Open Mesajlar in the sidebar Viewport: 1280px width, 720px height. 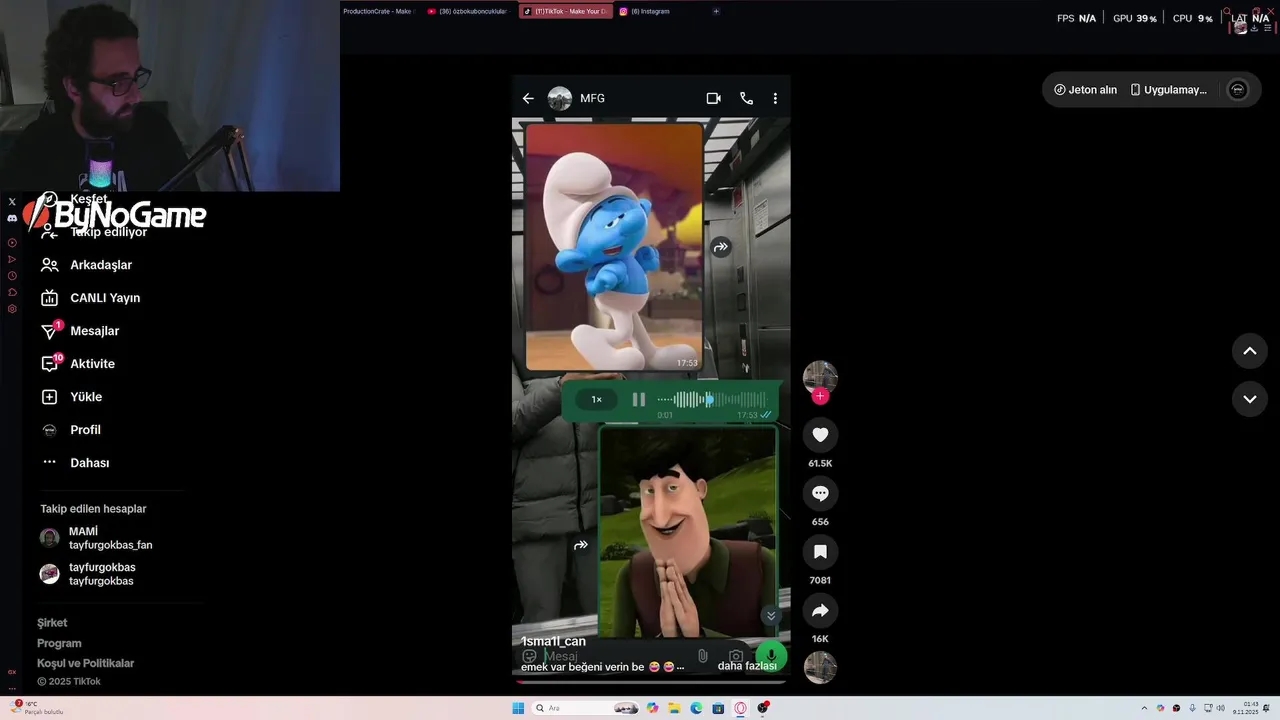[94, 331]
